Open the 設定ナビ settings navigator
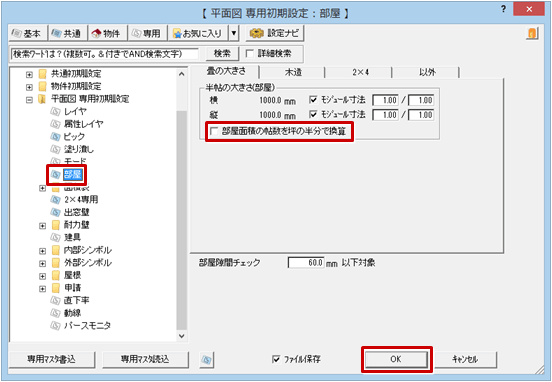 coord(275,33)
